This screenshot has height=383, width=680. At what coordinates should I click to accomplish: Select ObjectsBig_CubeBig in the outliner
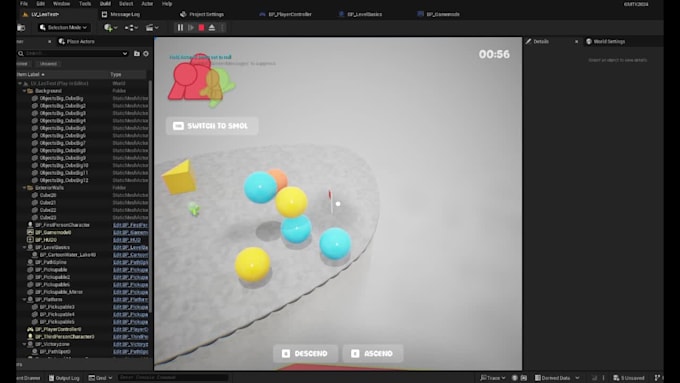coord(61,98)
